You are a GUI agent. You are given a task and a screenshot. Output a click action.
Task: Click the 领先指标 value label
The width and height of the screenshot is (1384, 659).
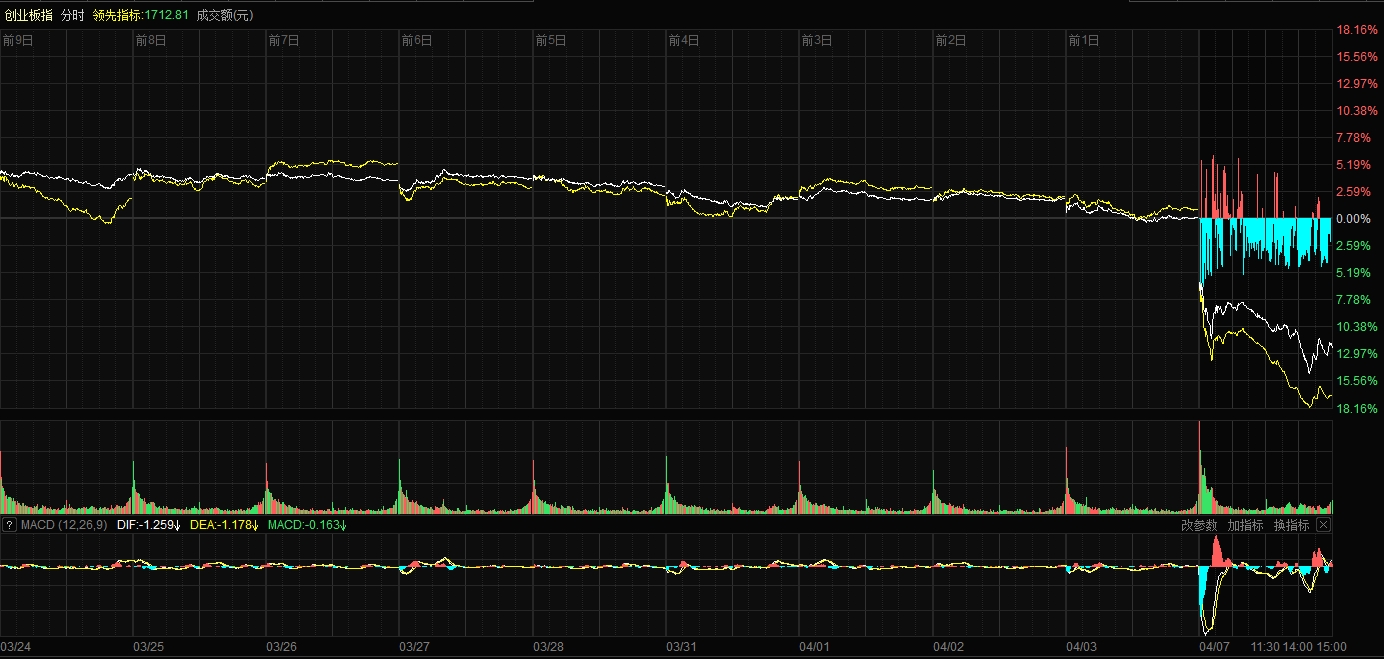[140, 15]
